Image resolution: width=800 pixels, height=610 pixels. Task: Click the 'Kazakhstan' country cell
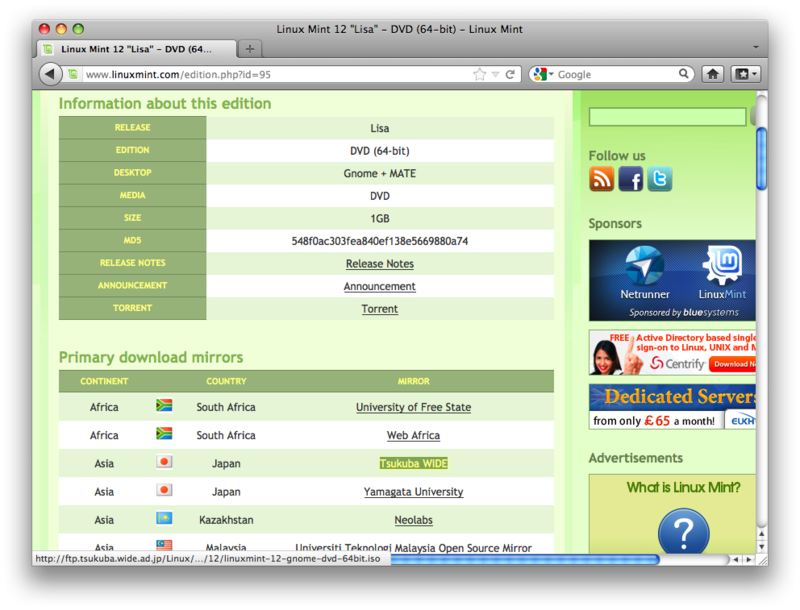tap(226, 520)
